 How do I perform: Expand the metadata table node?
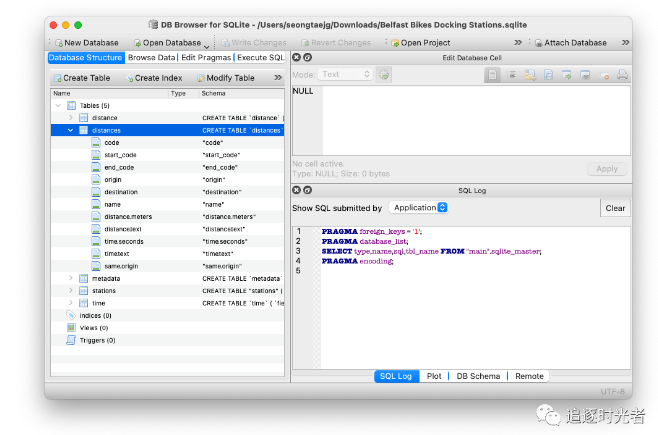[70, 278]
